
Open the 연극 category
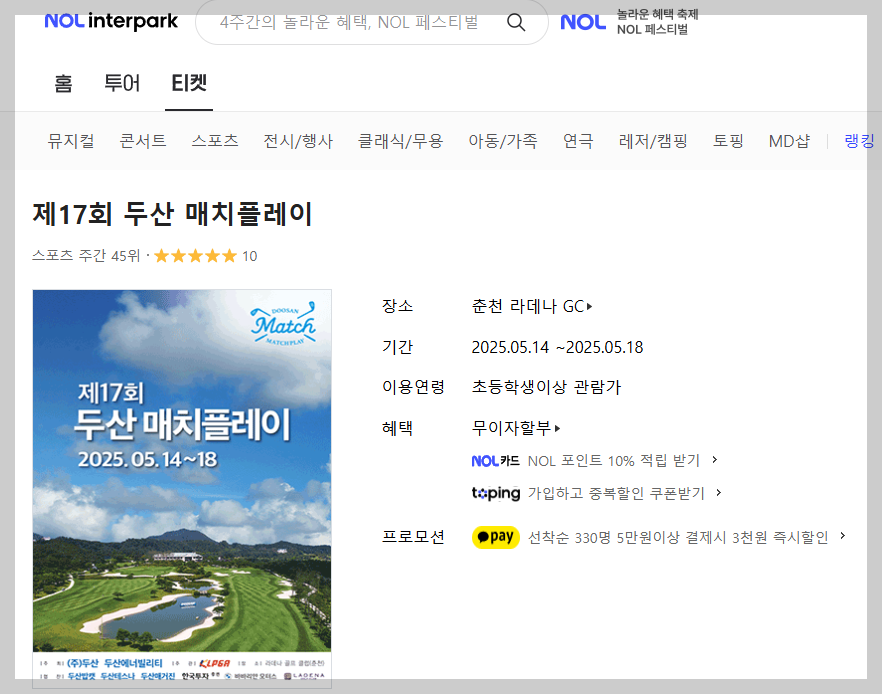click(x=578, y=141)
